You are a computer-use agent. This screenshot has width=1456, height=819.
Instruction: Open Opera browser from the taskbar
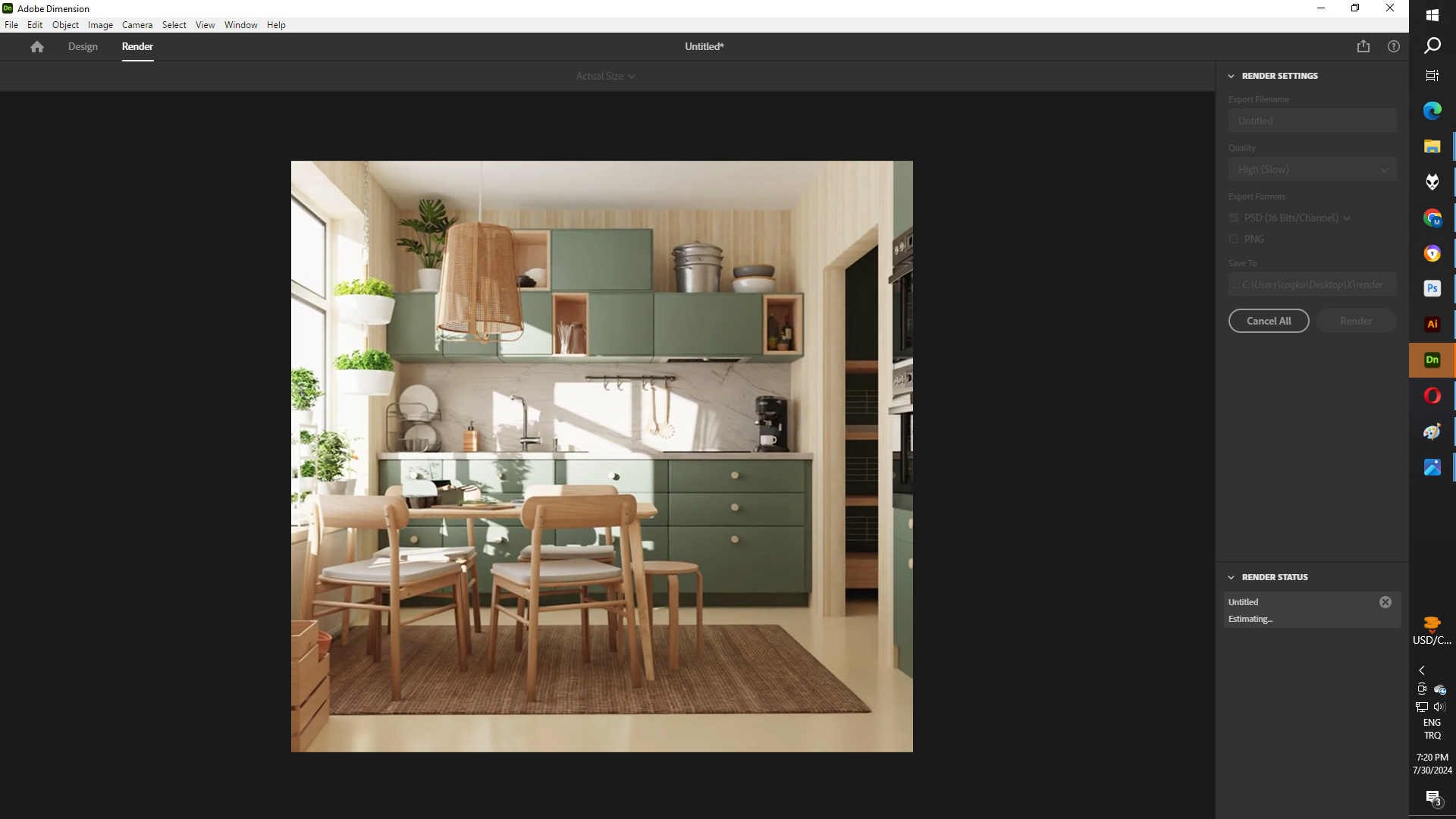tap(1432, 396)
